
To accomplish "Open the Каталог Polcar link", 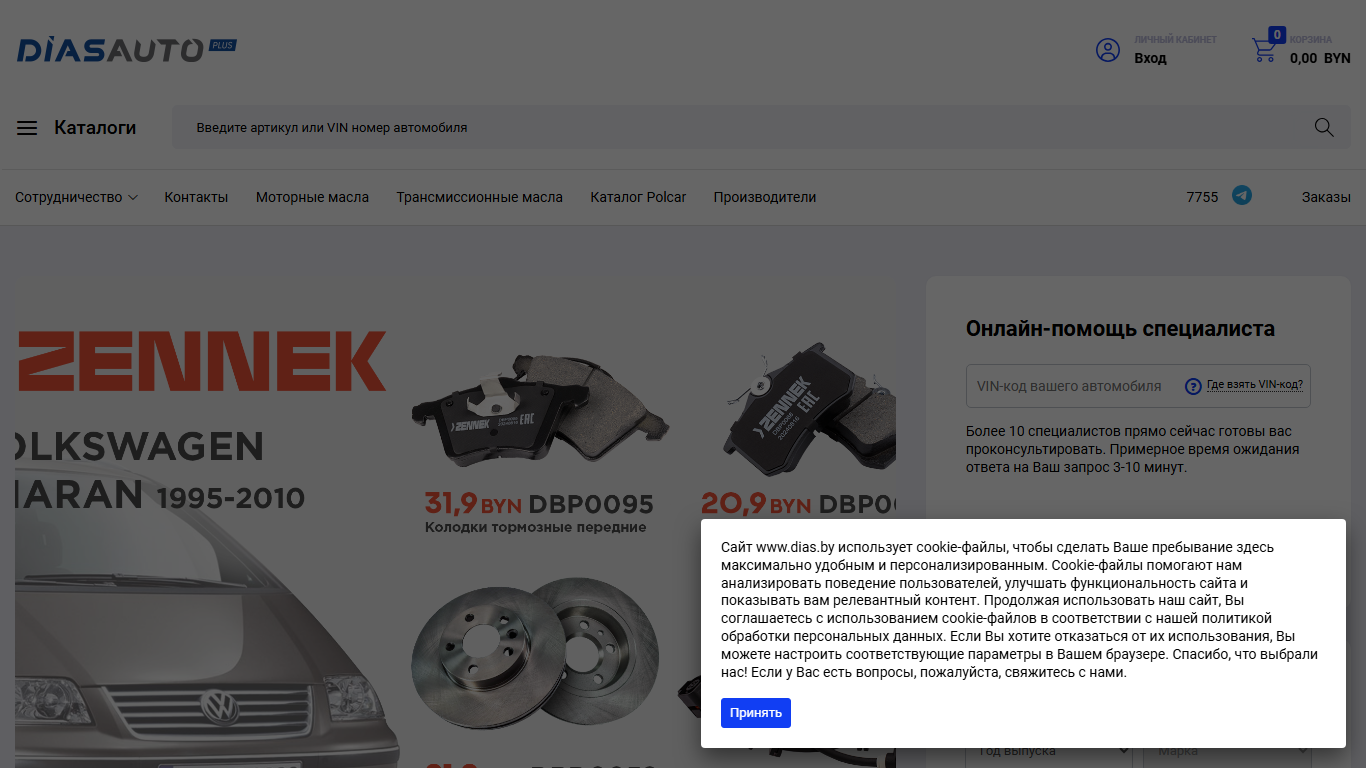I will [x=638, y=197].
